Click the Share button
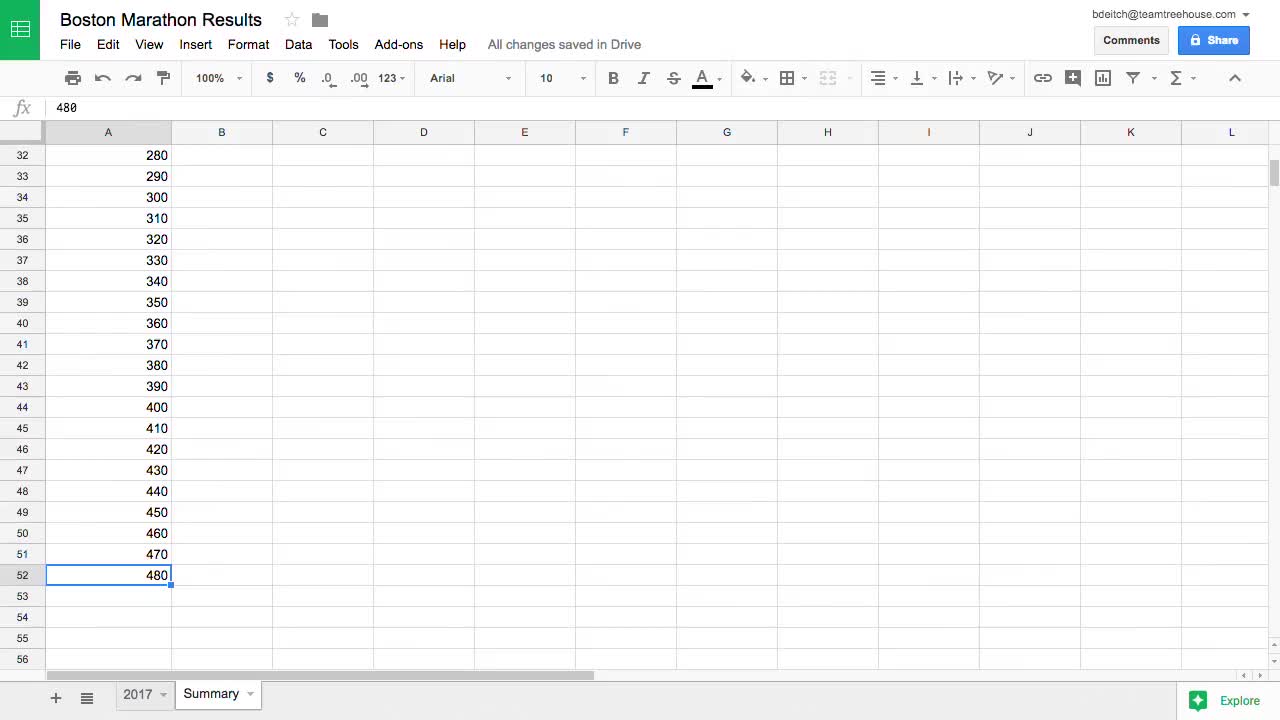Viewport: 1280px width, 720px height. pos(1213,40)
